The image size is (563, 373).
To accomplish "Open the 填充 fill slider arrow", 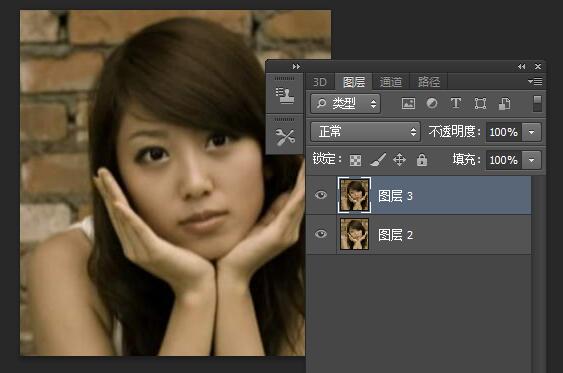I will 531,160.
